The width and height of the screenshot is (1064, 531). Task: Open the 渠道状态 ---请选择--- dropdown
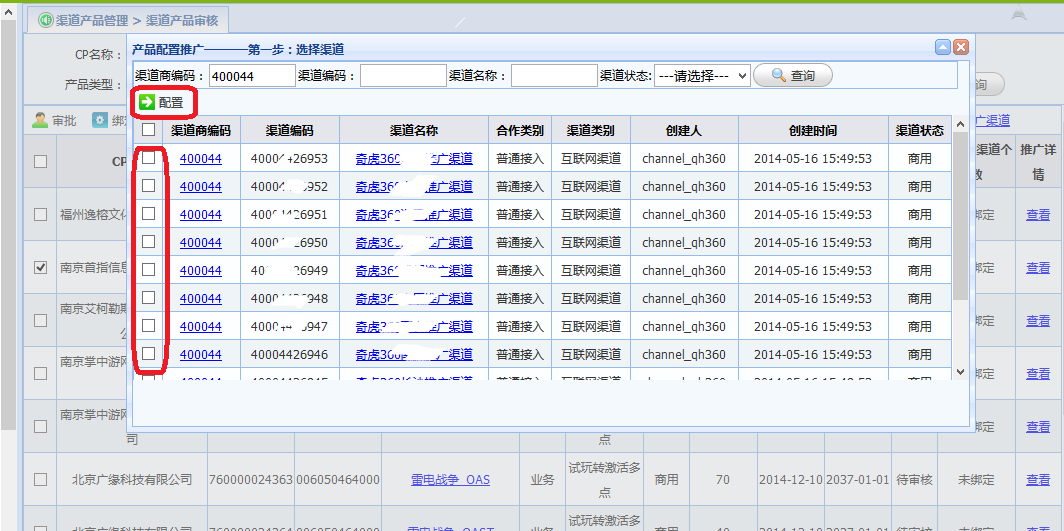click(x=702, y=76)
